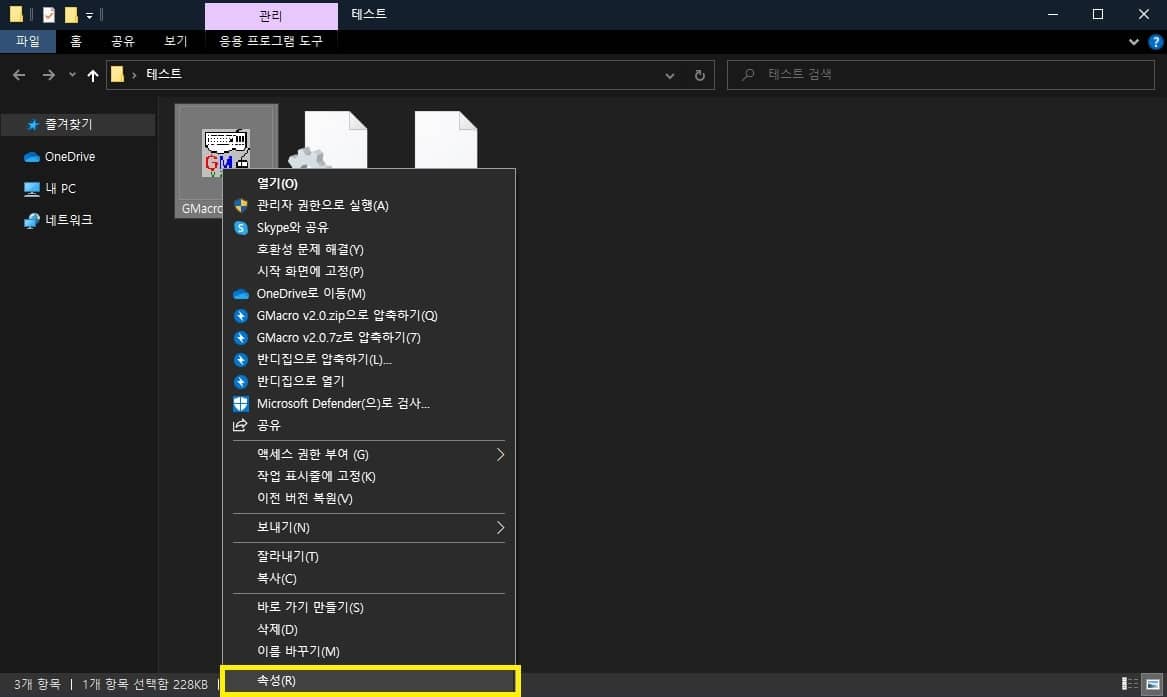Switch to large icons view in status bar
The width and height of the screenshot is (1167, 697).
tap(1151, 684)
